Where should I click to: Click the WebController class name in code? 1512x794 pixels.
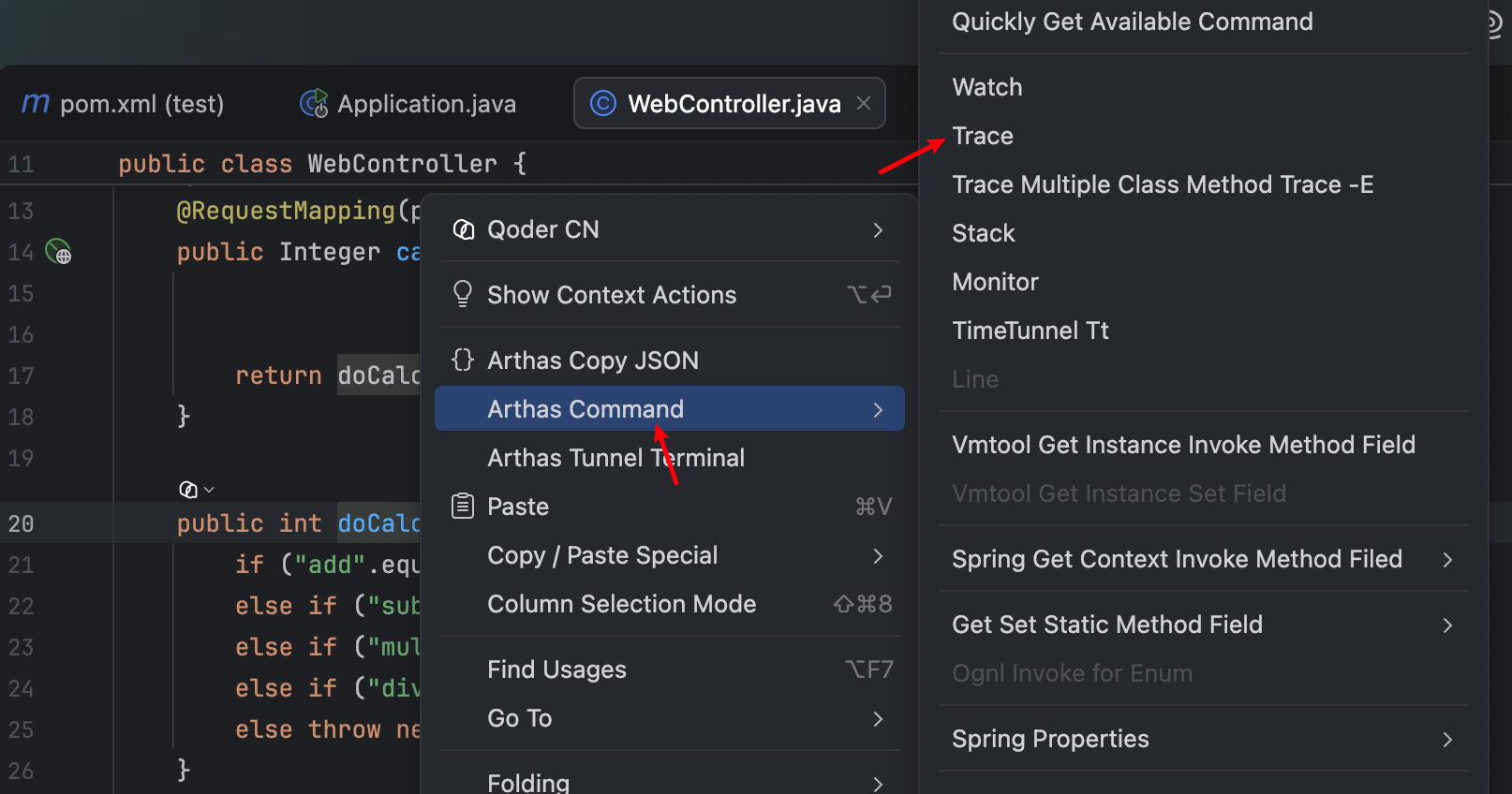[403, 164]
